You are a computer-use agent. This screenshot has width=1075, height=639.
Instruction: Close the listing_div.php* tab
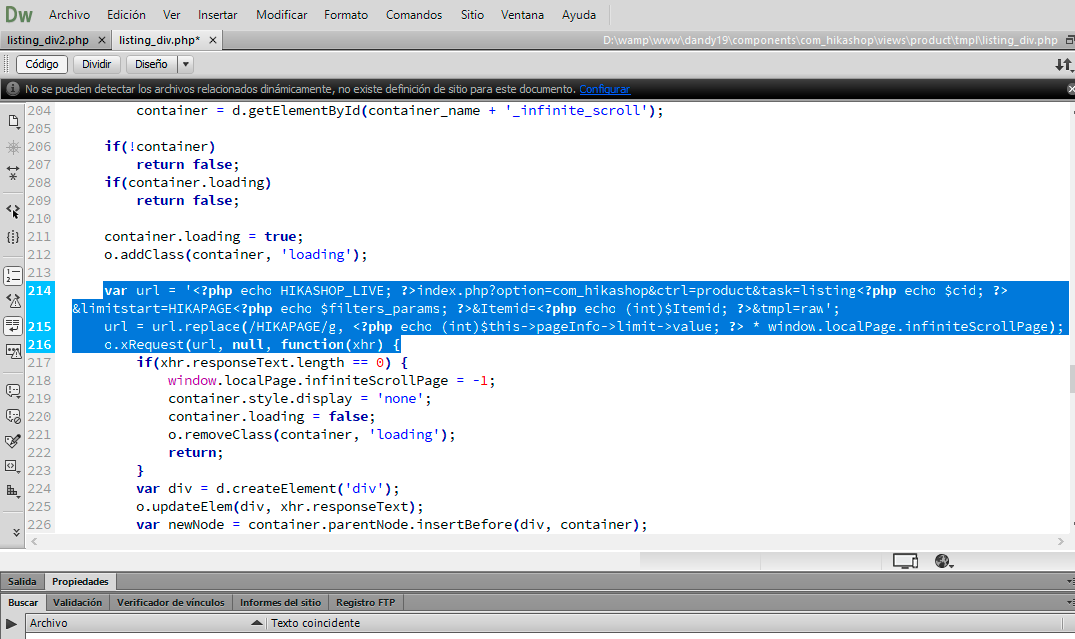click(x=213, y=40)
